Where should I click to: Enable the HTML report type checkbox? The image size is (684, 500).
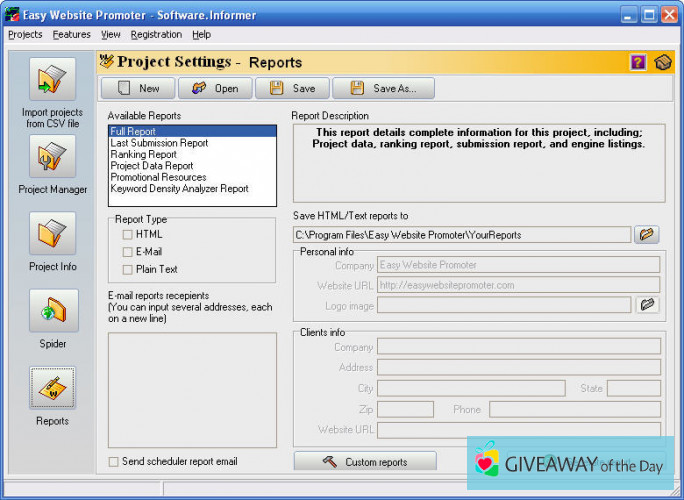(x=127, y=234)
